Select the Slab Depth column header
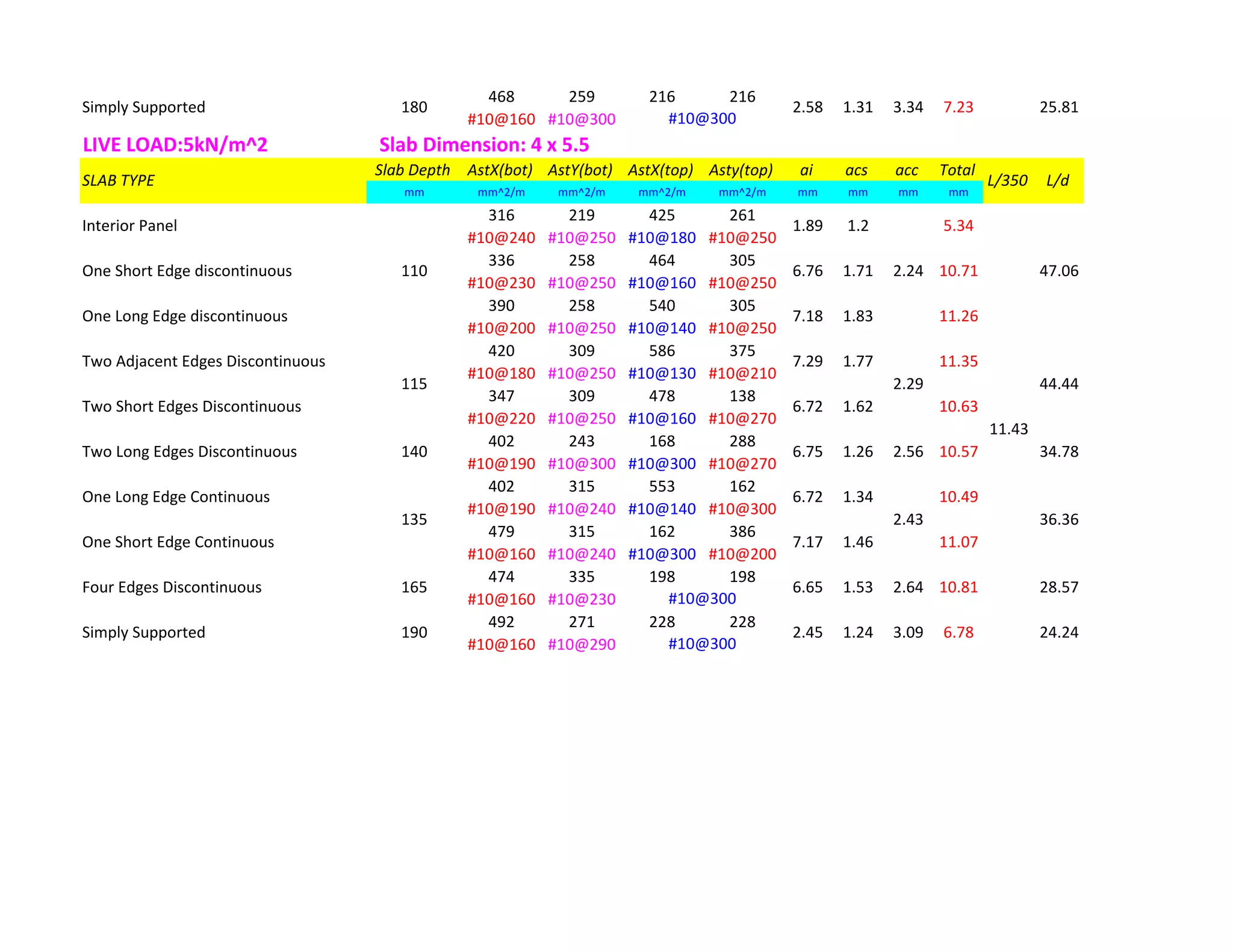Viewport: 1233px width, 952px height. coord(412,170)
